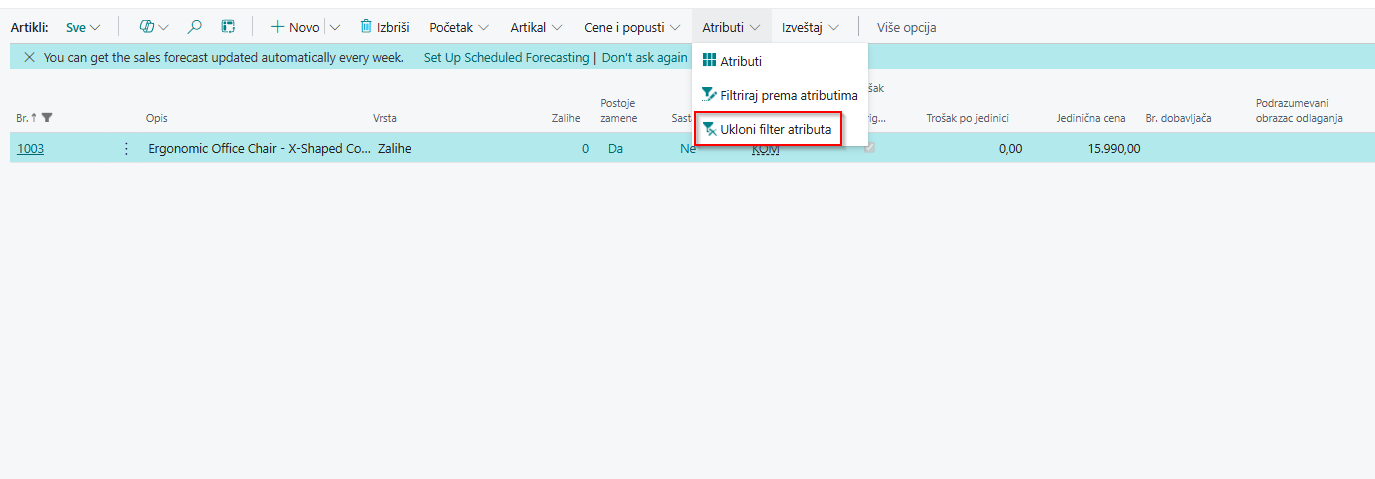
Task: Click the Don't ask again link
Action: coord(644,58)
